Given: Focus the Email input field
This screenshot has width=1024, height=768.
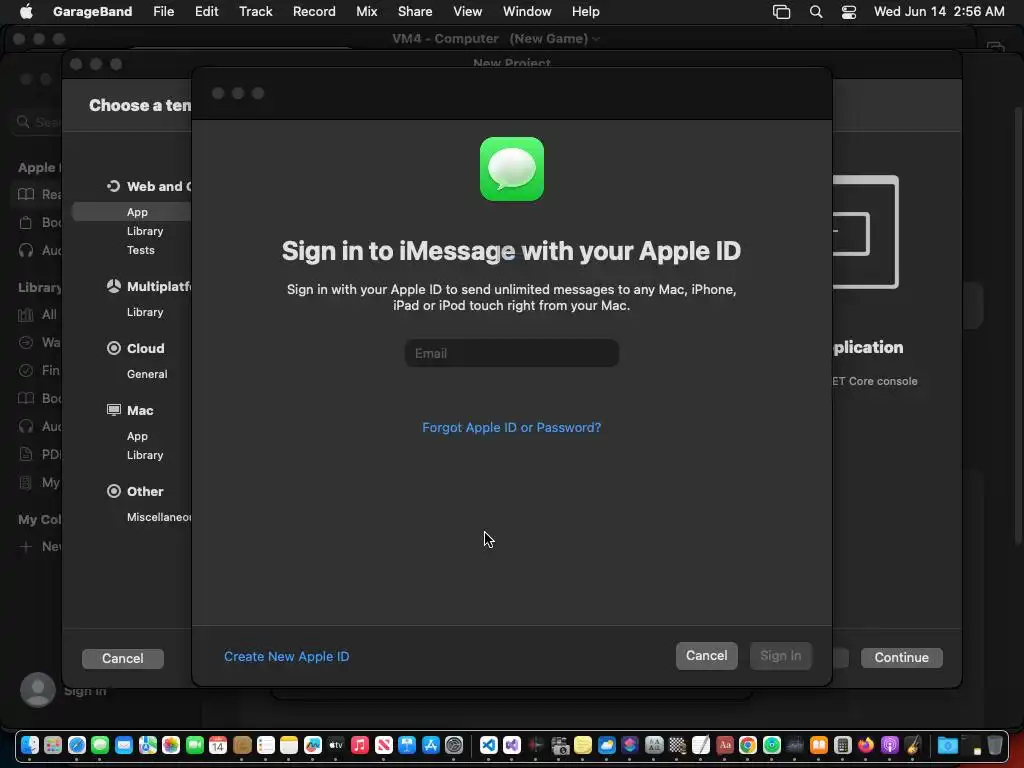Looking at the screenshot, I should click(x=511, y=353).
